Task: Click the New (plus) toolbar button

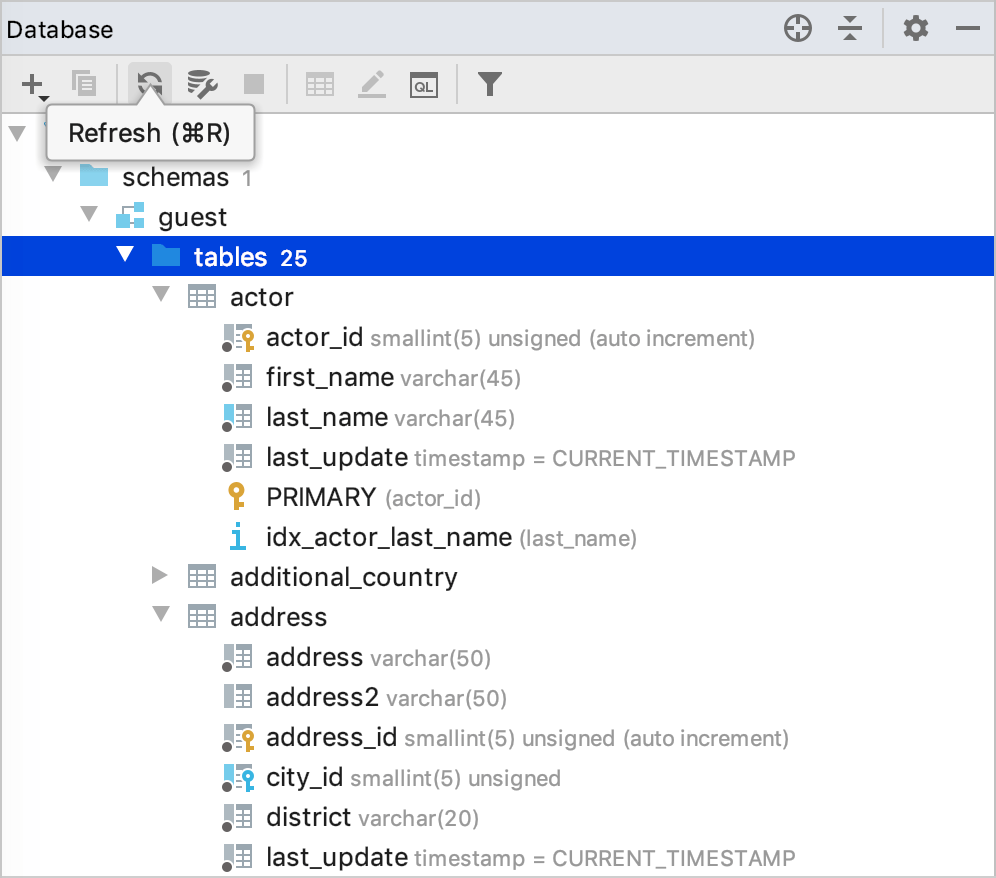Action: 33,84
